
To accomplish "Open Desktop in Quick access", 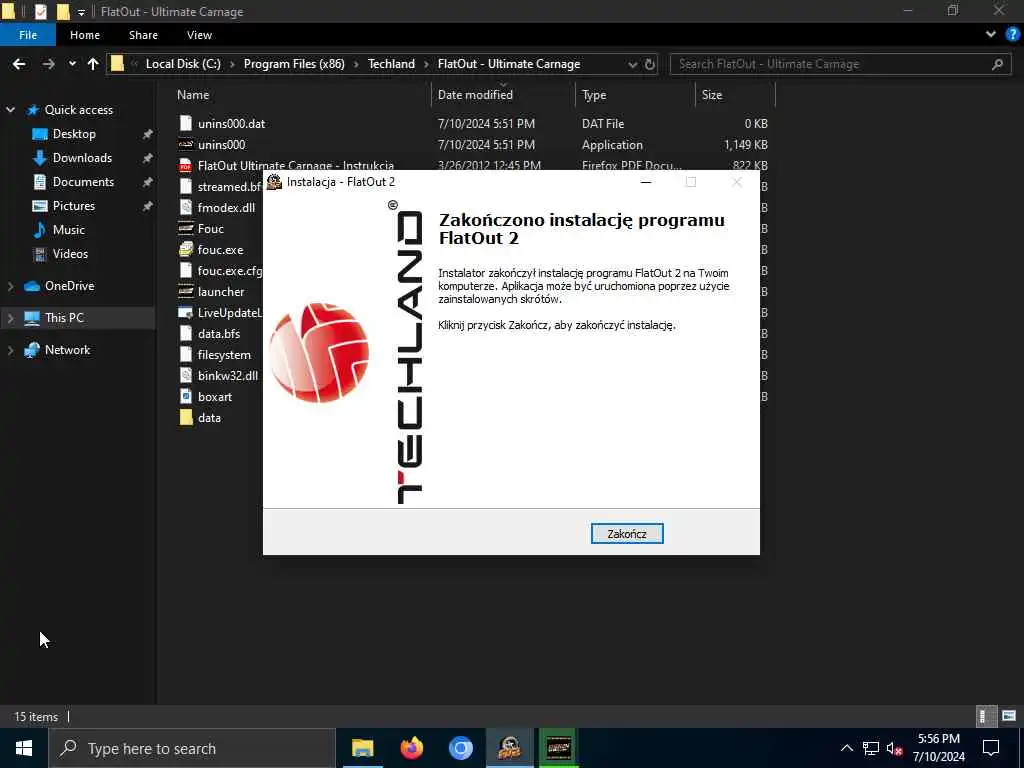I will point(74,134).
